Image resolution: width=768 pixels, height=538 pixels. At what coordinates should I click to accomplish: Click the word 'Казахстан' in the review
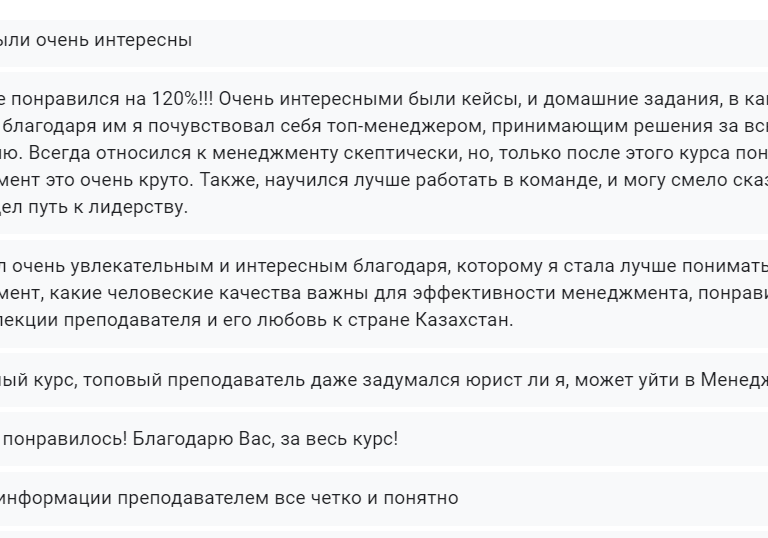(x=461, y=320)
